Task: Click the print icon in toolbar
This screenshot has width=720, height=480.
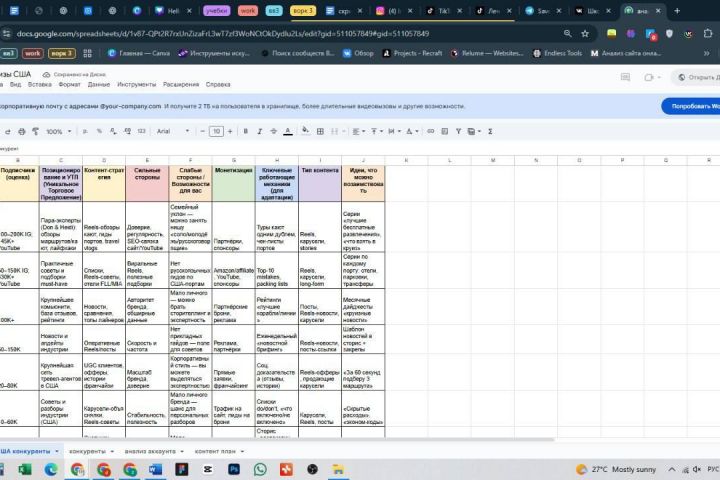Action: click(22, 131)
